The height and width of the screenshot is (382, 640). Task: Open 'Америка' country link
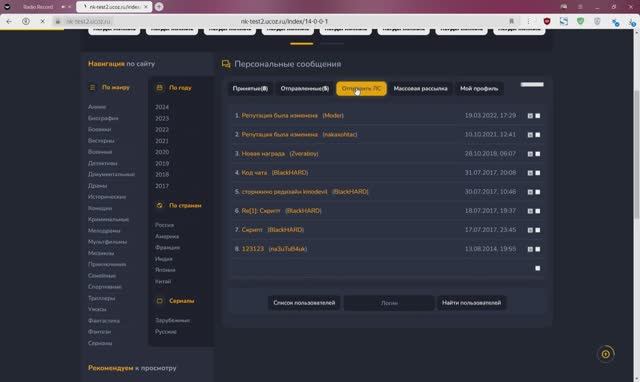pos(167,236)
